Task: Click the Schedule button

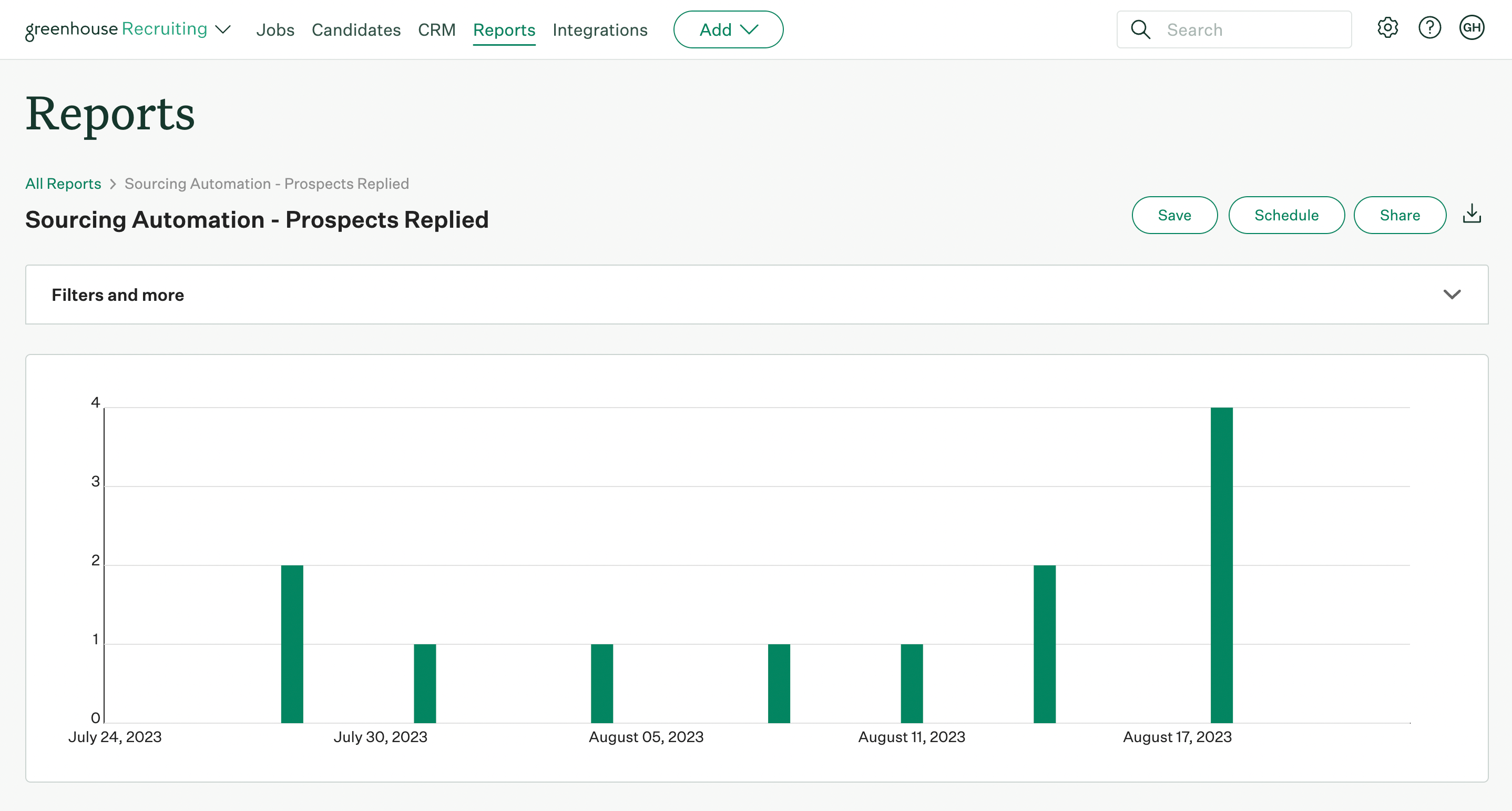Action: (1287, 214)
